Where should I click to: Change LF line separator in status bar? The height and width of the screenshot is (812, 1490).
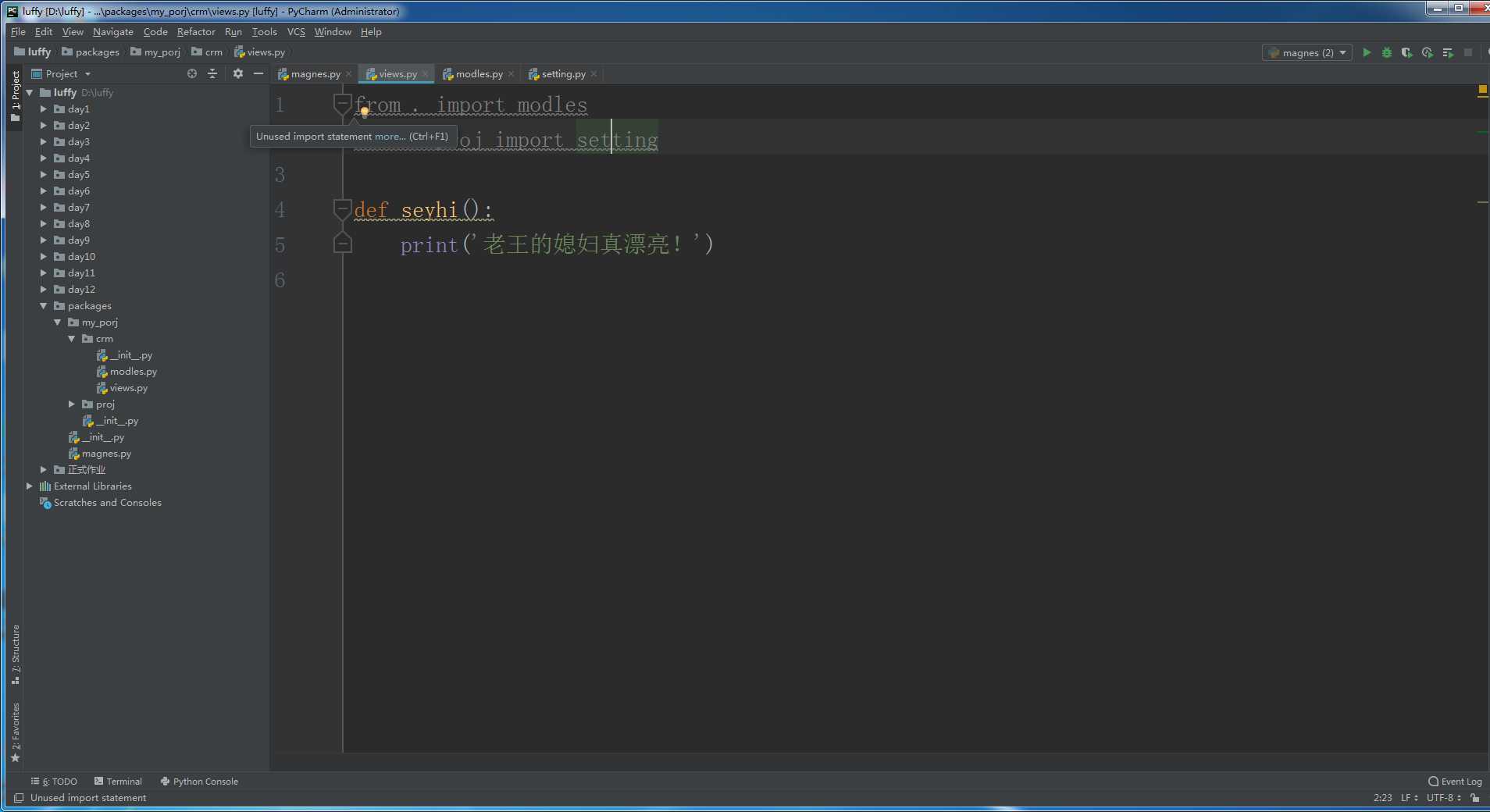coord(1409,797)
